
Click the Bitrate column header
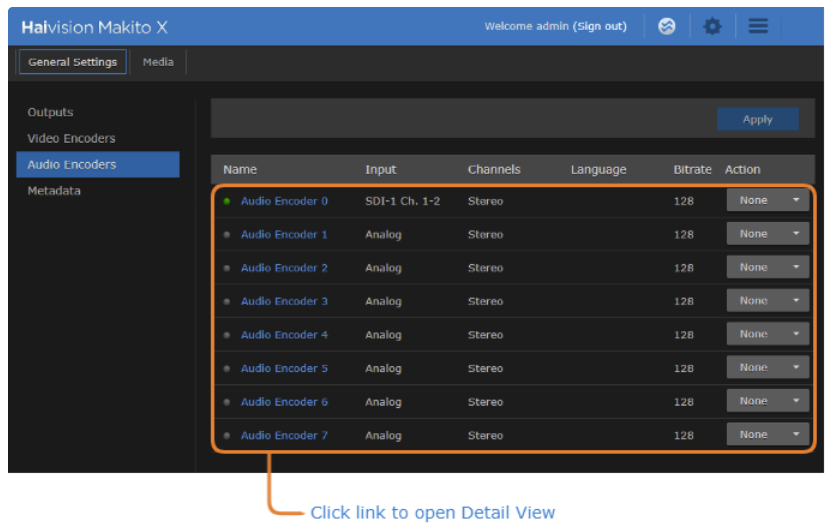coord(692,169)
